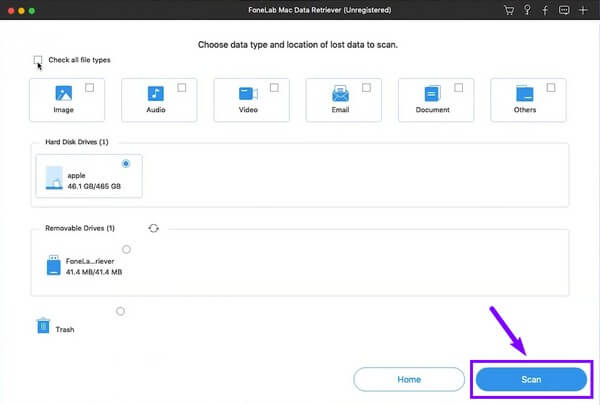Screen dimensions: 600x405
Task: Tick the Audio file type checkbox
Action: pyautogui.click(x=182, y=88)
